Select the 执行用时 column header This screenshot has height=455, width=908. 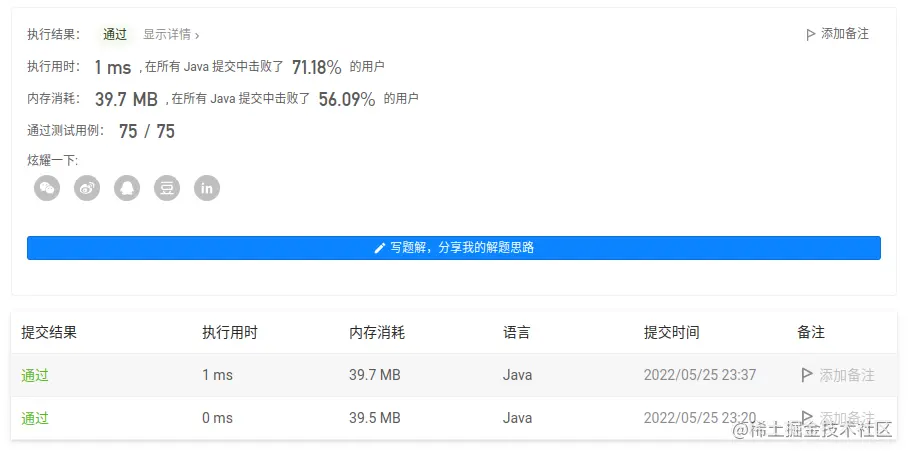(x=230, y=332)
